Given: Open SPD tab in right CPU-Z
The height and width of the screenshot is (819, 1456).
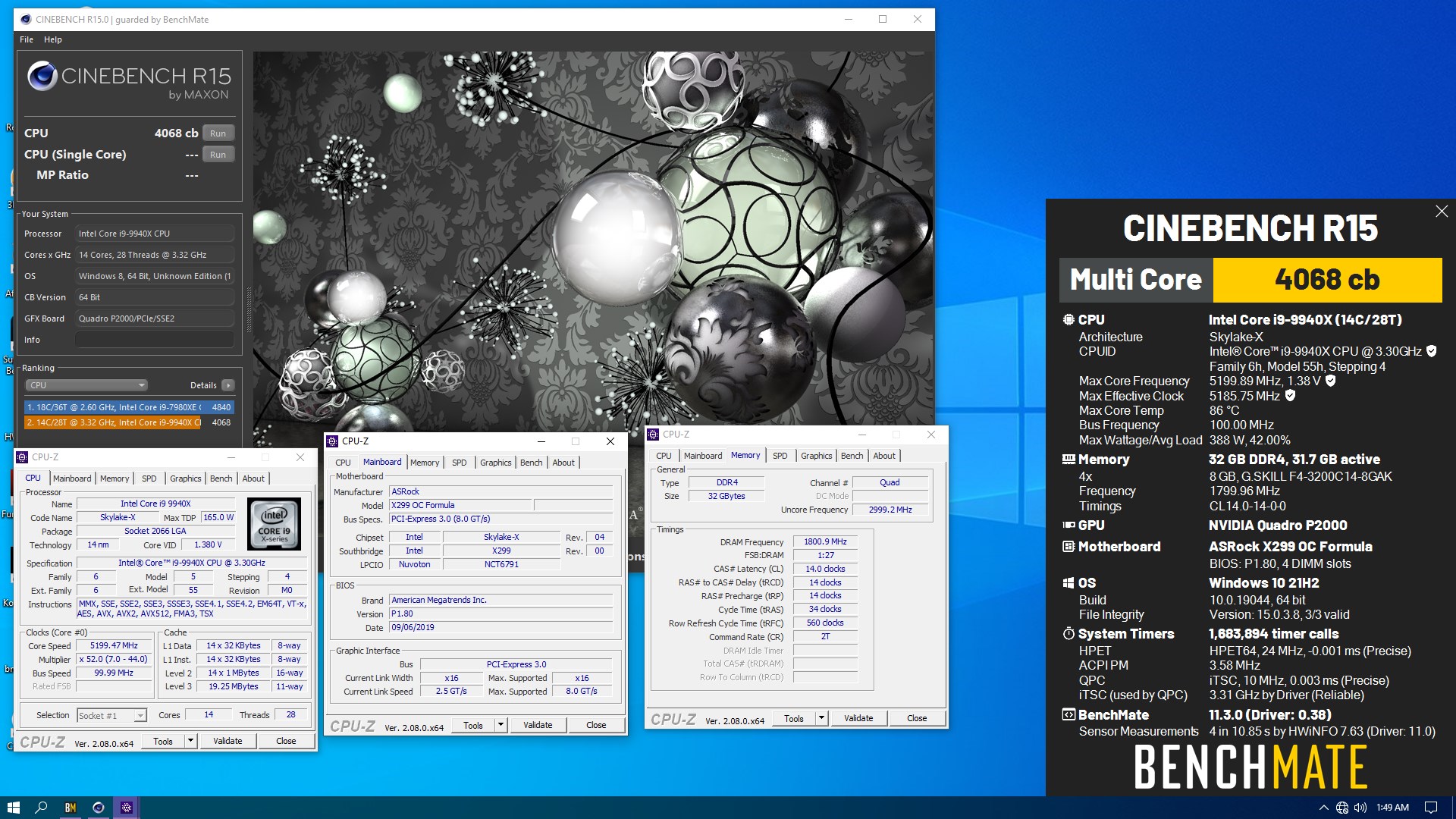Looking at the screenshot, I should 780,456.
